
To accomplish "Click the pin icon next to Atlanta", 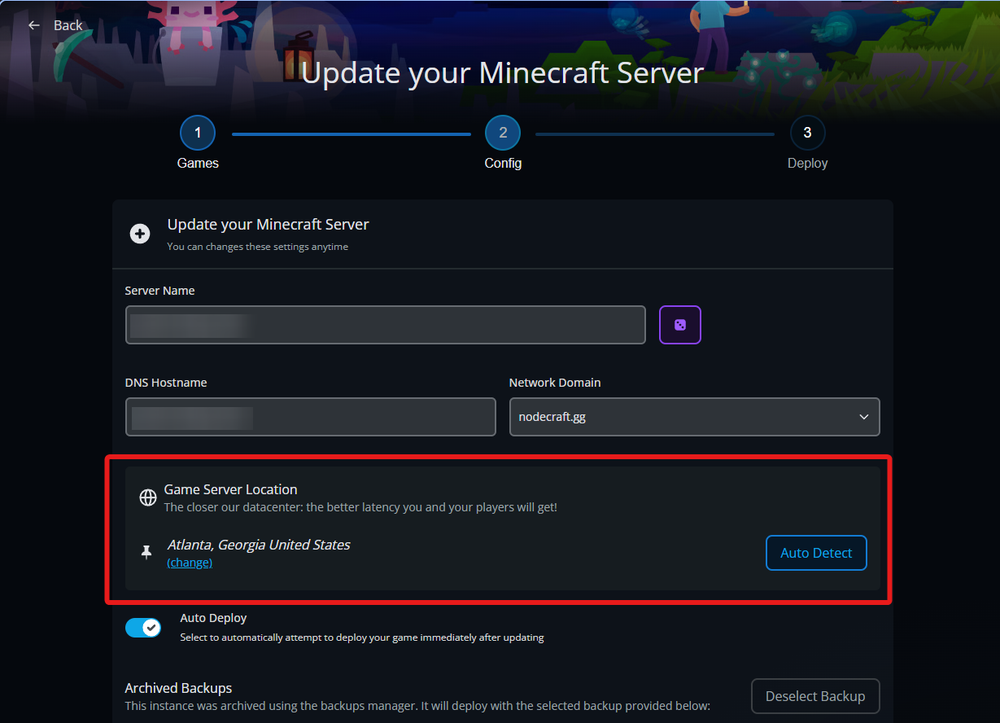I will [x=147, y=552].
